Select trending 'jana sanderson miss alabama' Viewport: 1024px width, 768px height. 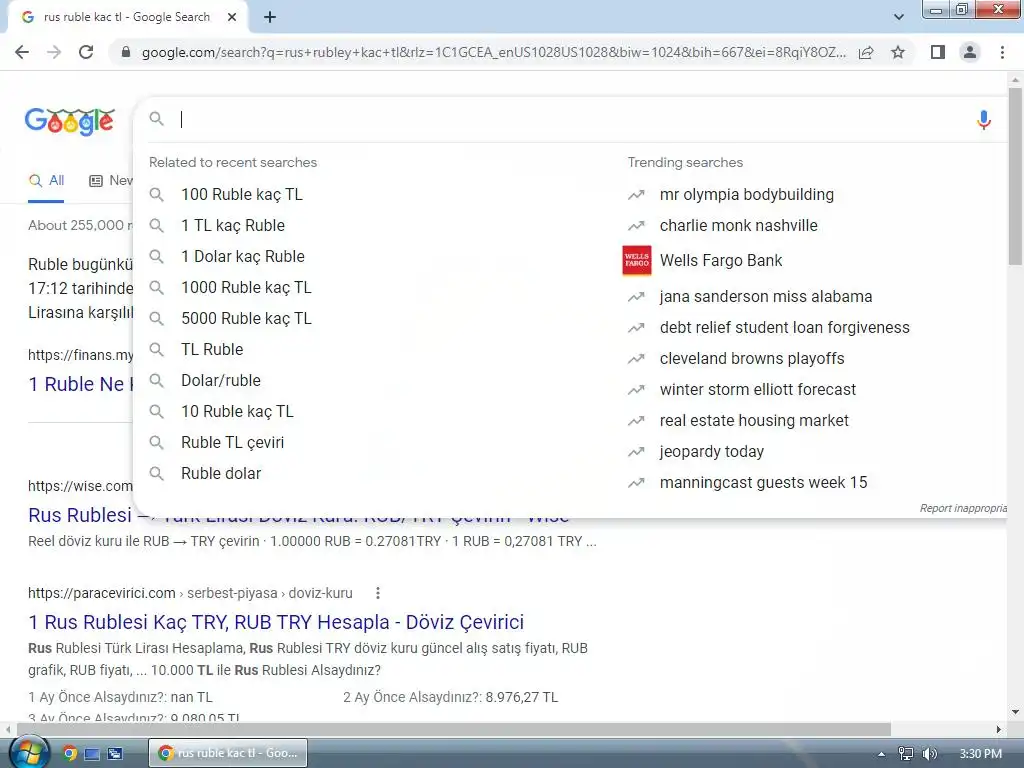[x=765, y=296]
